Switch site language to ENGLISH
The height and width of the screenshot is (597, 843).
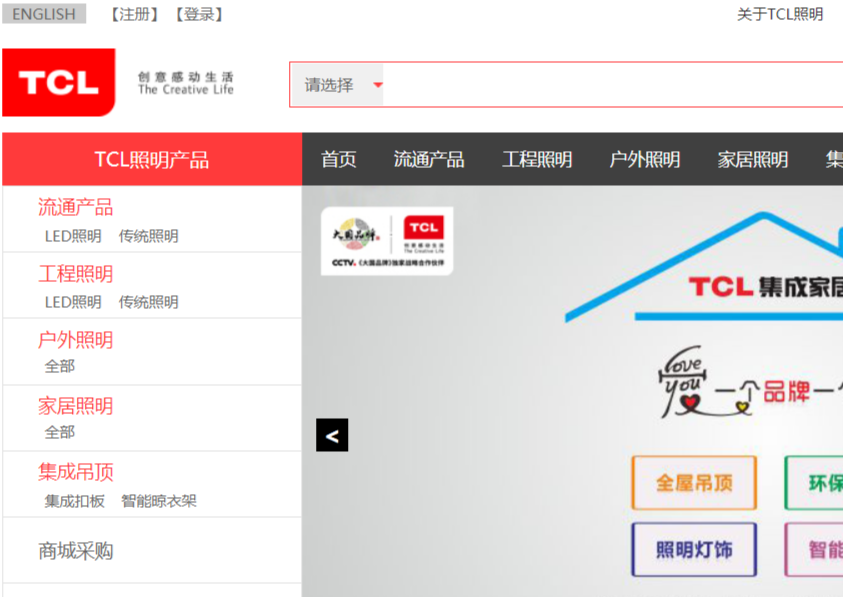coord(44,14)
